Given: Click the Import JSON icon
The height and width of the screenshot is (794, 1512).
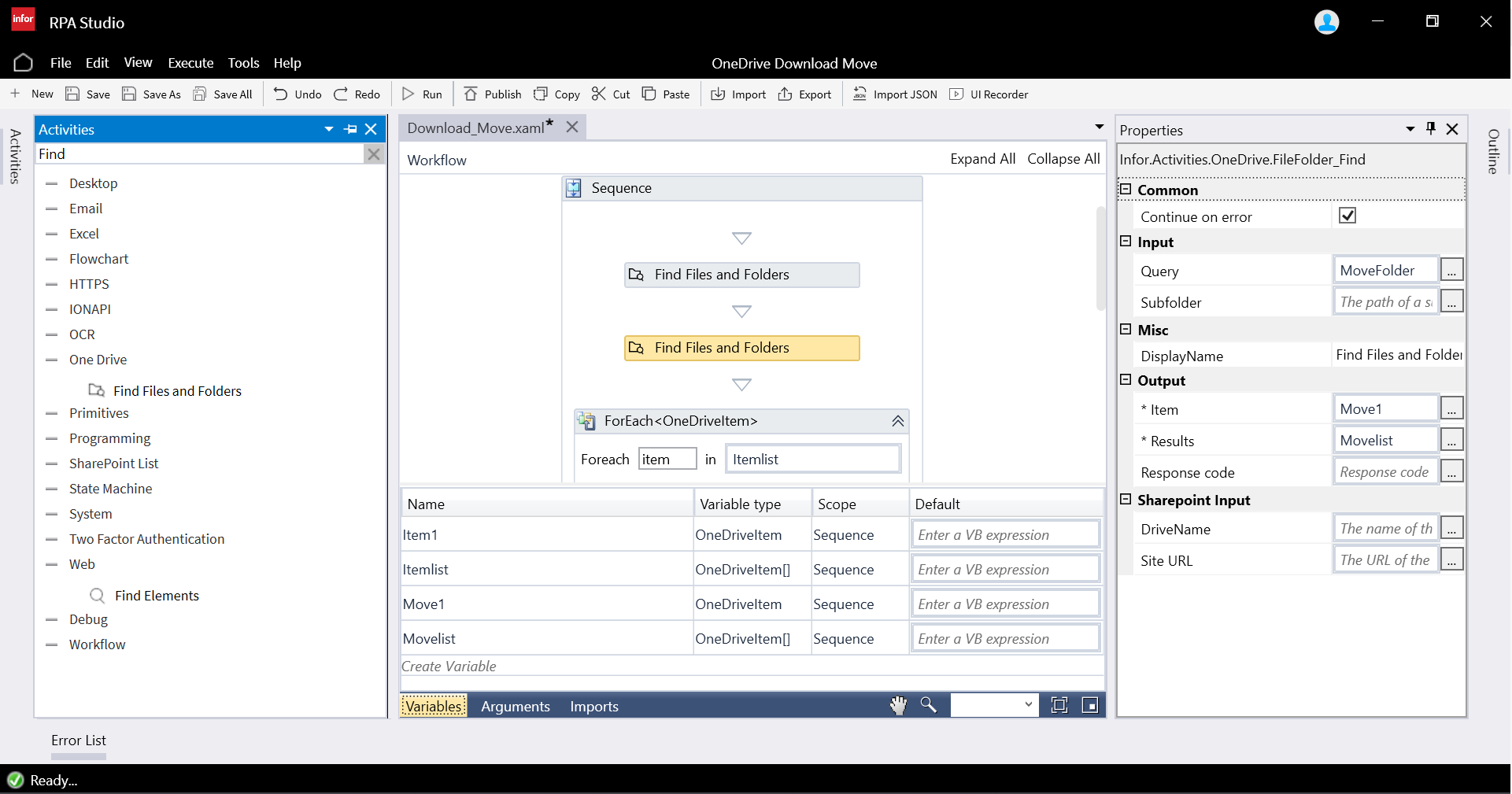Looking at the screenshot, I should [x=860, y=94].
